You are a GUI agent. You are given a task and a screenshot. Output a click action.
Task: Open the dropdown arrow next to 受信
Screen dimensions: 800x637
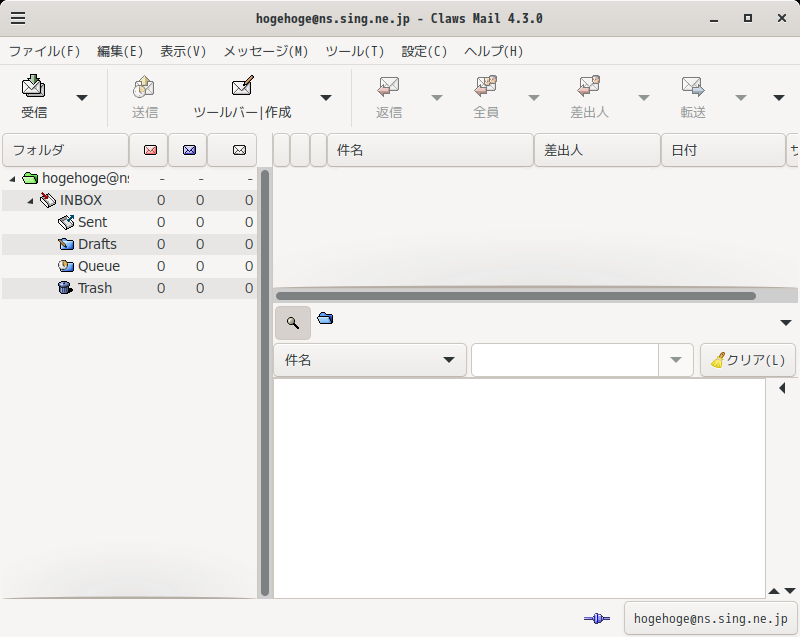click(x=82, y=97)
